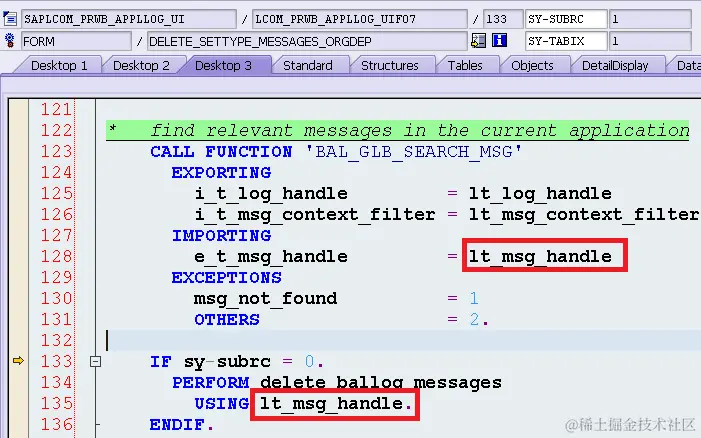The width and height of the screenshot is (701, 438).
Task: Click lt_msg_handle on line 135
Action: pyautogui.click(x=332, y=404)
